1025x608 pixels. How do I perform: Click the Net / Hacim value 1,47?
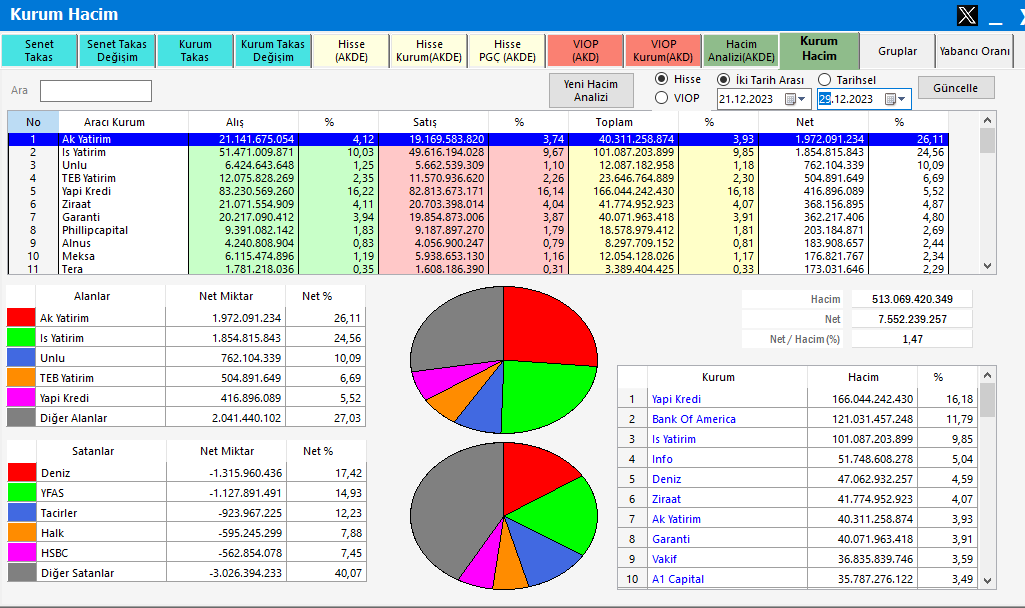[x=912, y=339]
